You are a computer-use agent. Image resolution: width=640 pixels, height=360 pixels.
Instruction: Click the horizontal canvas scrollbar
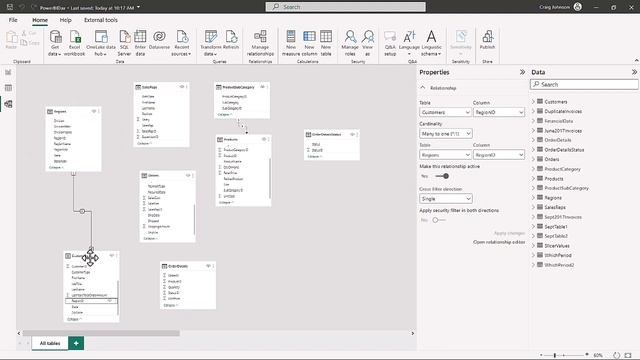coord(101,333)
